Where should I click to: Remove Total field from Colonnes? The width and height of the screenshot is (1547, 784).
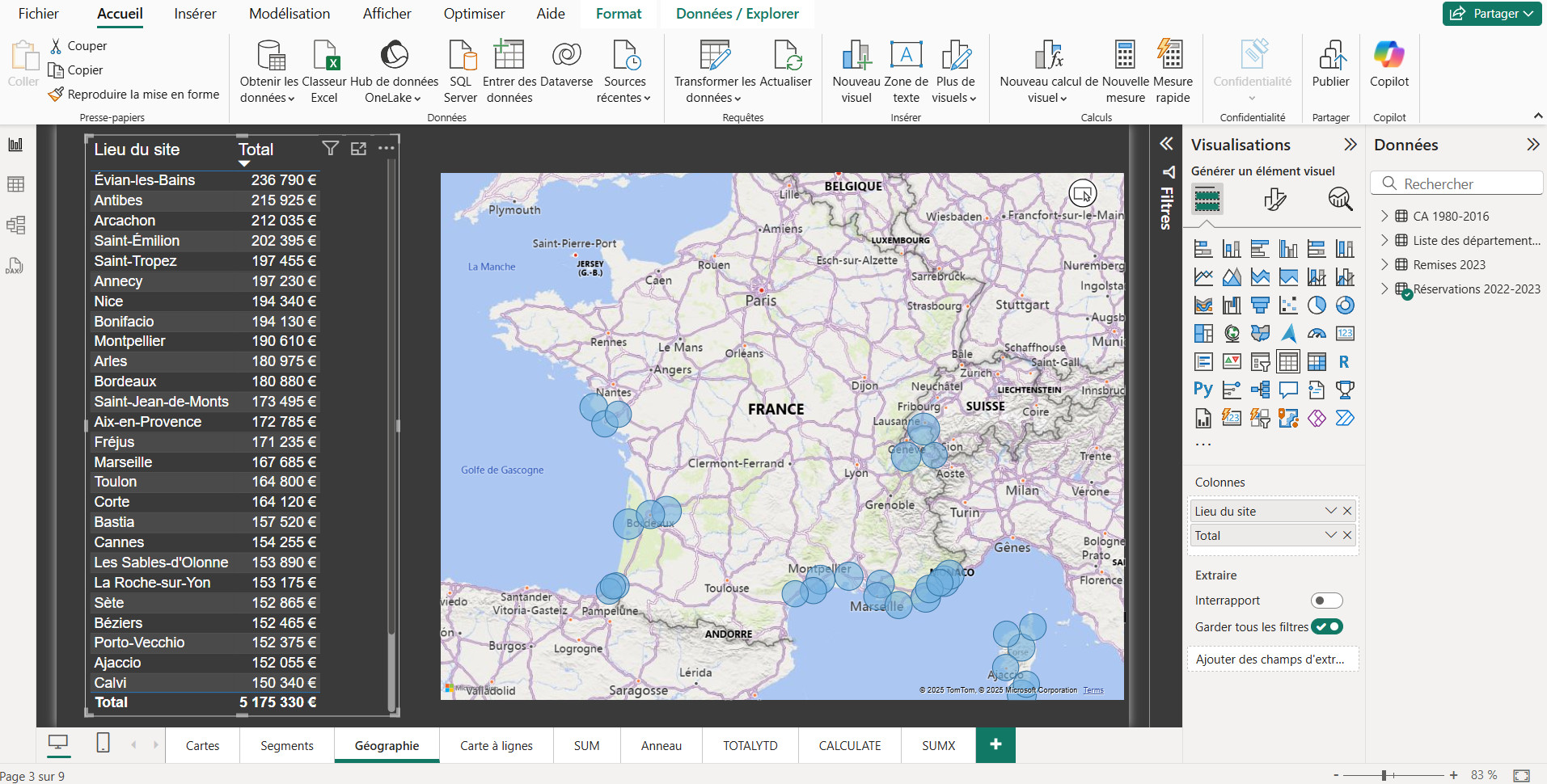[x=1347, y=535]
